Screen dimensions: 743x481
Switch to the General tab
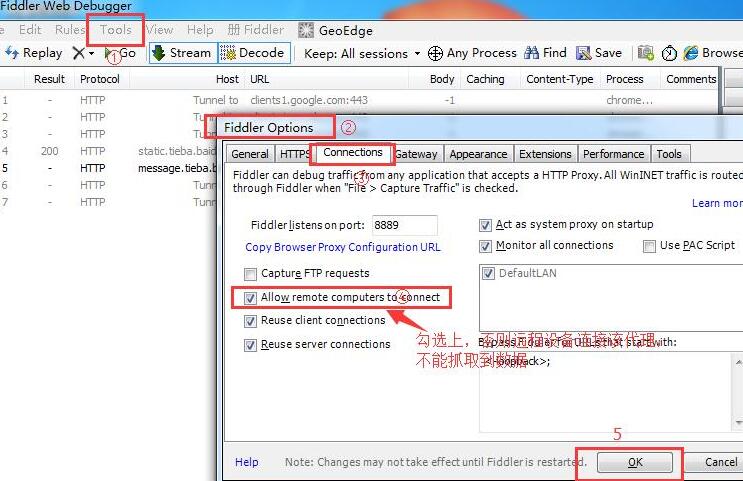click(250, 154)
